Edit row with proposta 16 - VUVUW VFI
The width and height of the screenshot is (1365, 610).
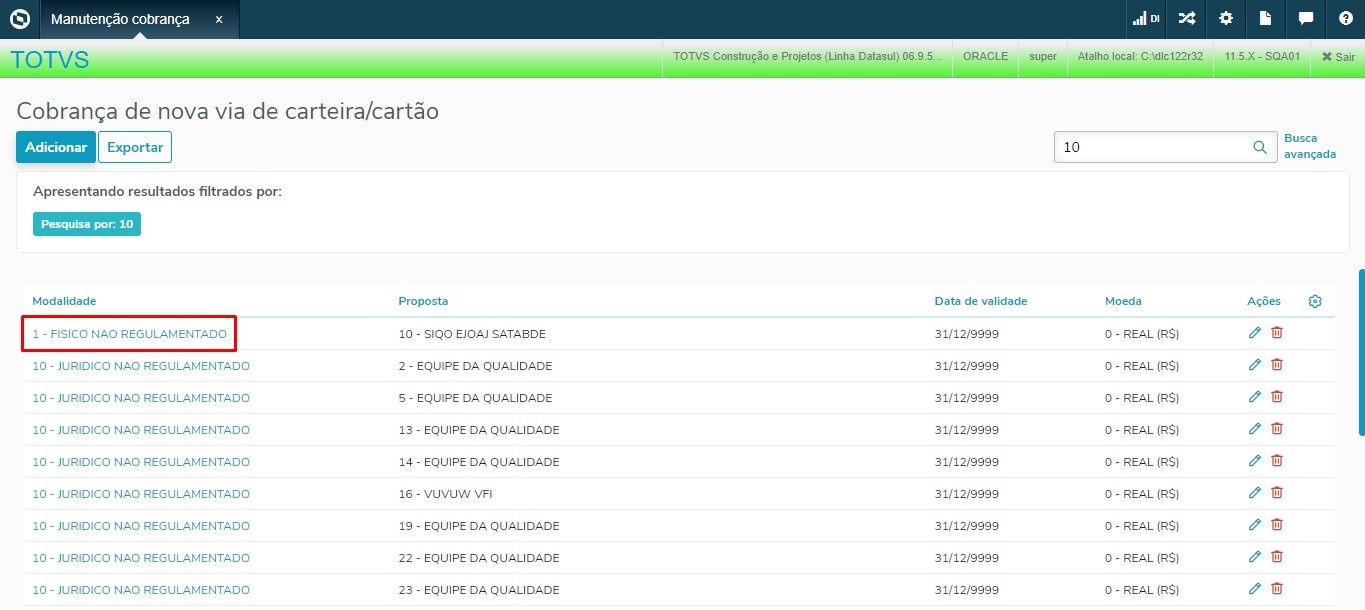pyautogui.click(x=1255, y=493)
